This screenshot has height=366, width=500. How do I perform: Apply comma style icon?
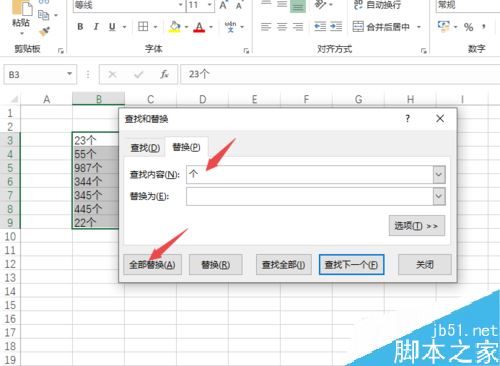pos(484,27)
